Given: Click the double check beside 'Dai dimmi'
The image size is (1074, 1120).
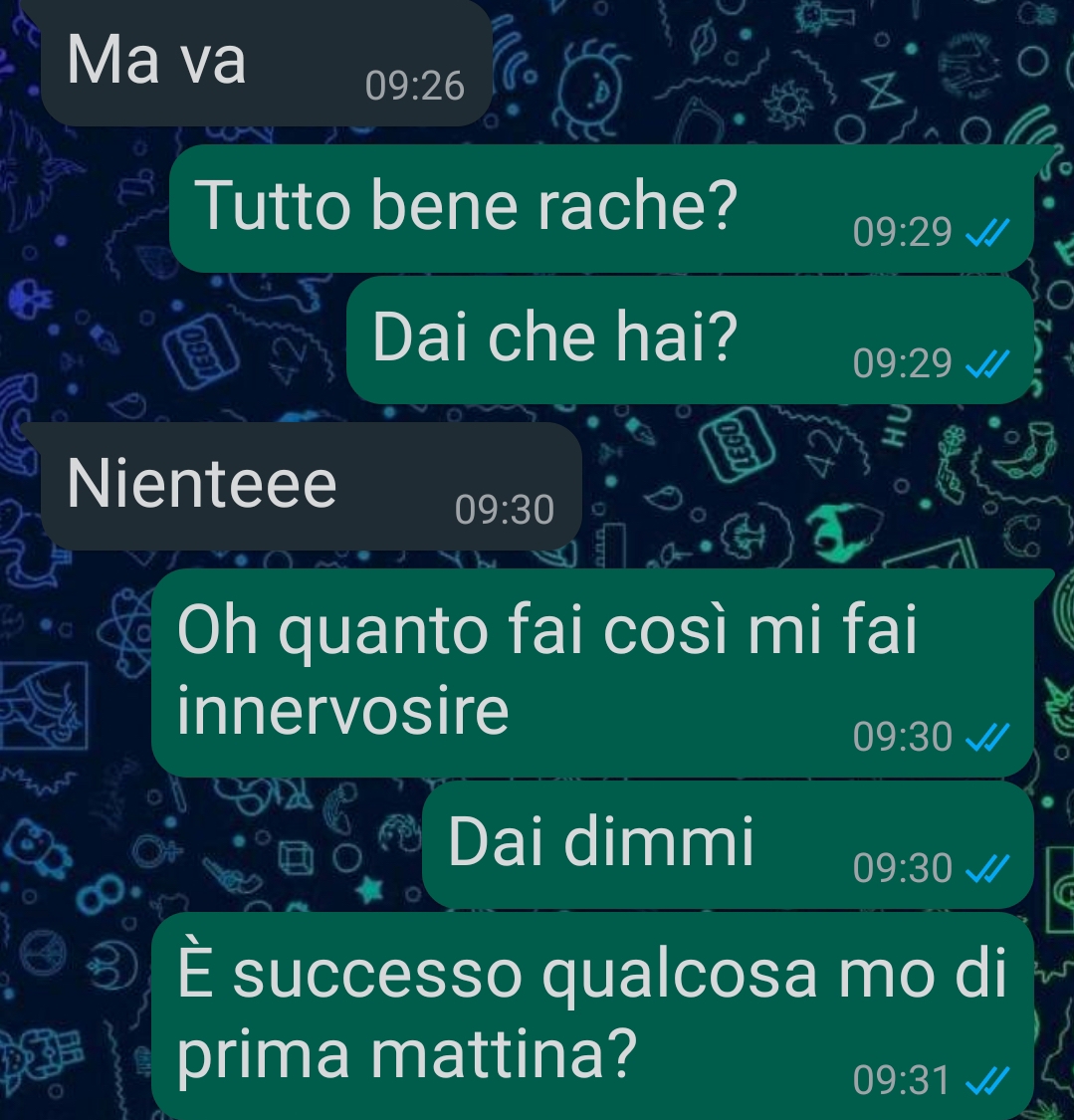Looking at the screenshot, I should pos(986,868).
